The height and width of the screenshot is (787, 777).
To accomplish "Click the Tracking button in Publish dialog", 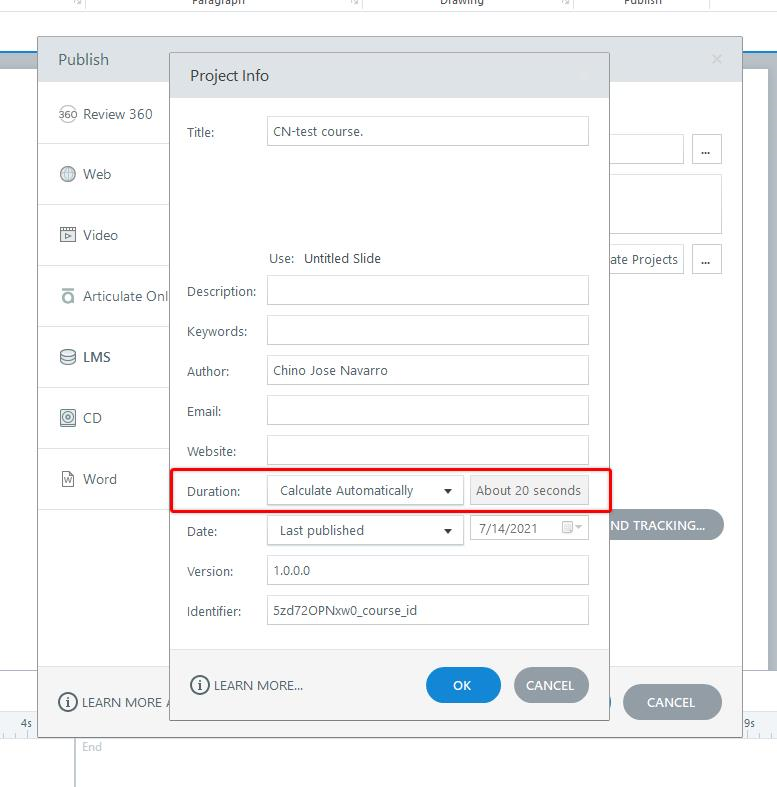I will (x=666, y=526).
